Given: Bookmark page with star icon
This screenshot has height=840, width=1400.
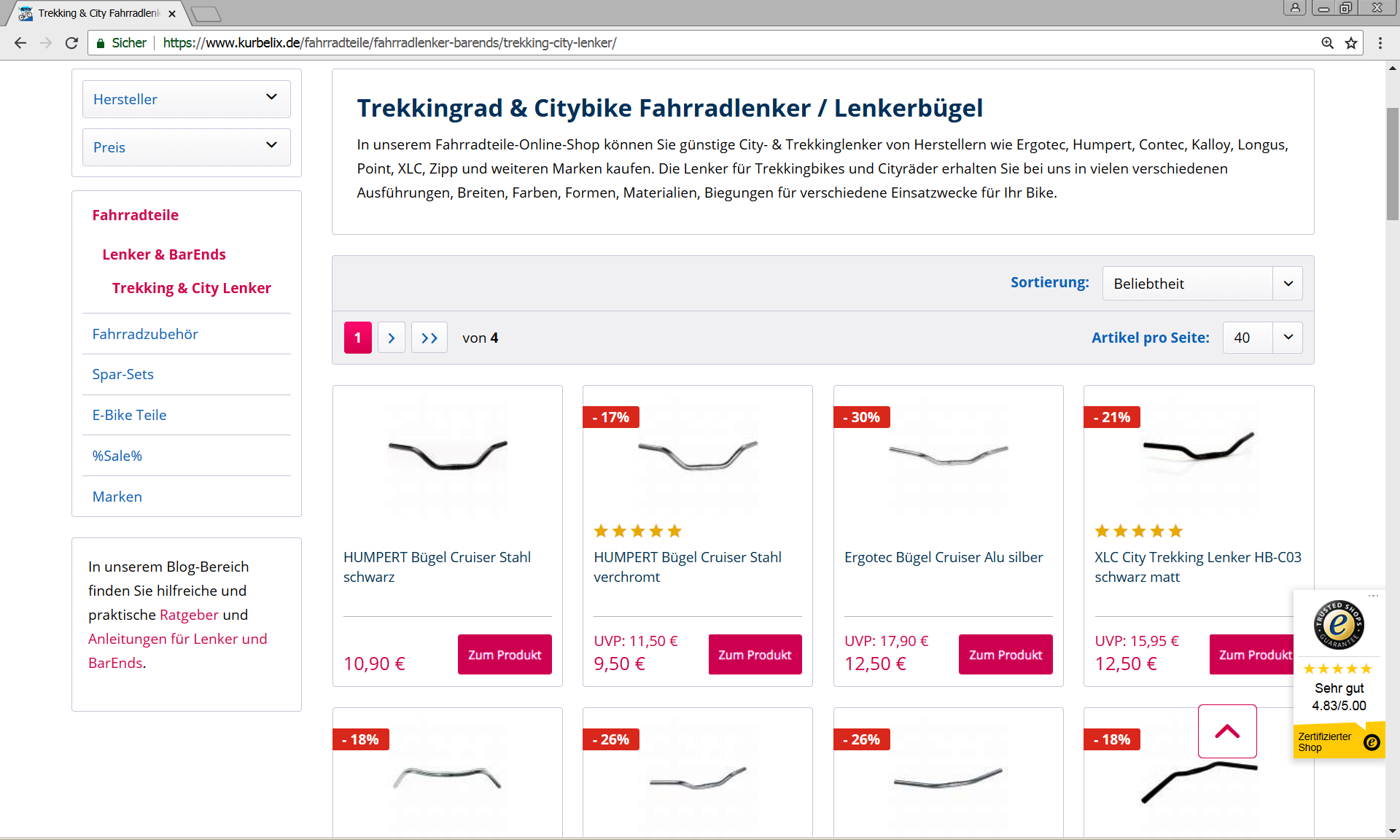Looking at the screenshot, I should click(x=1351, y=43).
